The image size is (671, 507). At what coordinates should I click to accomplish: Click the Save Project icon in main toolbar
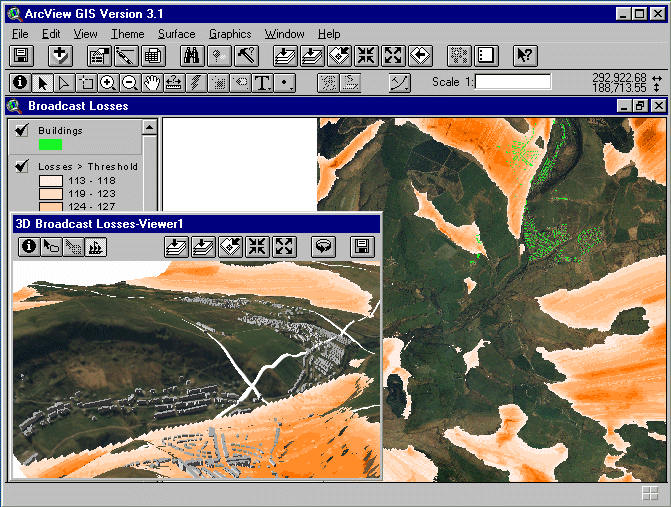21,56
